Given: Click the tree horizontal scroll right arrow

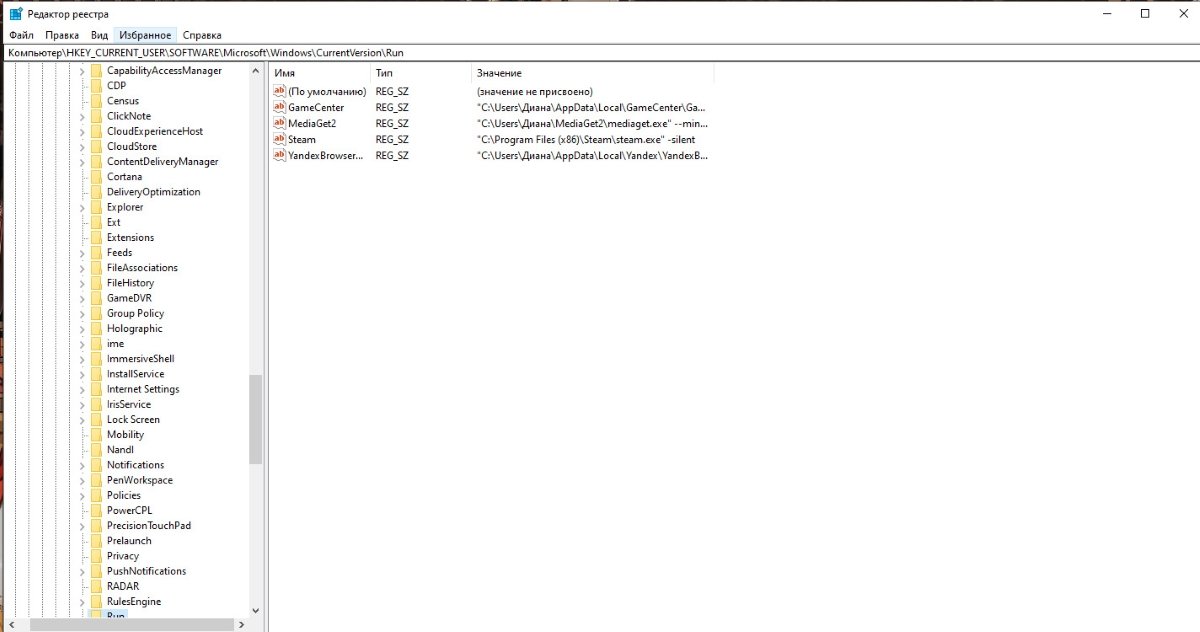Looking at the screenshot, I should tap(241, 625).
